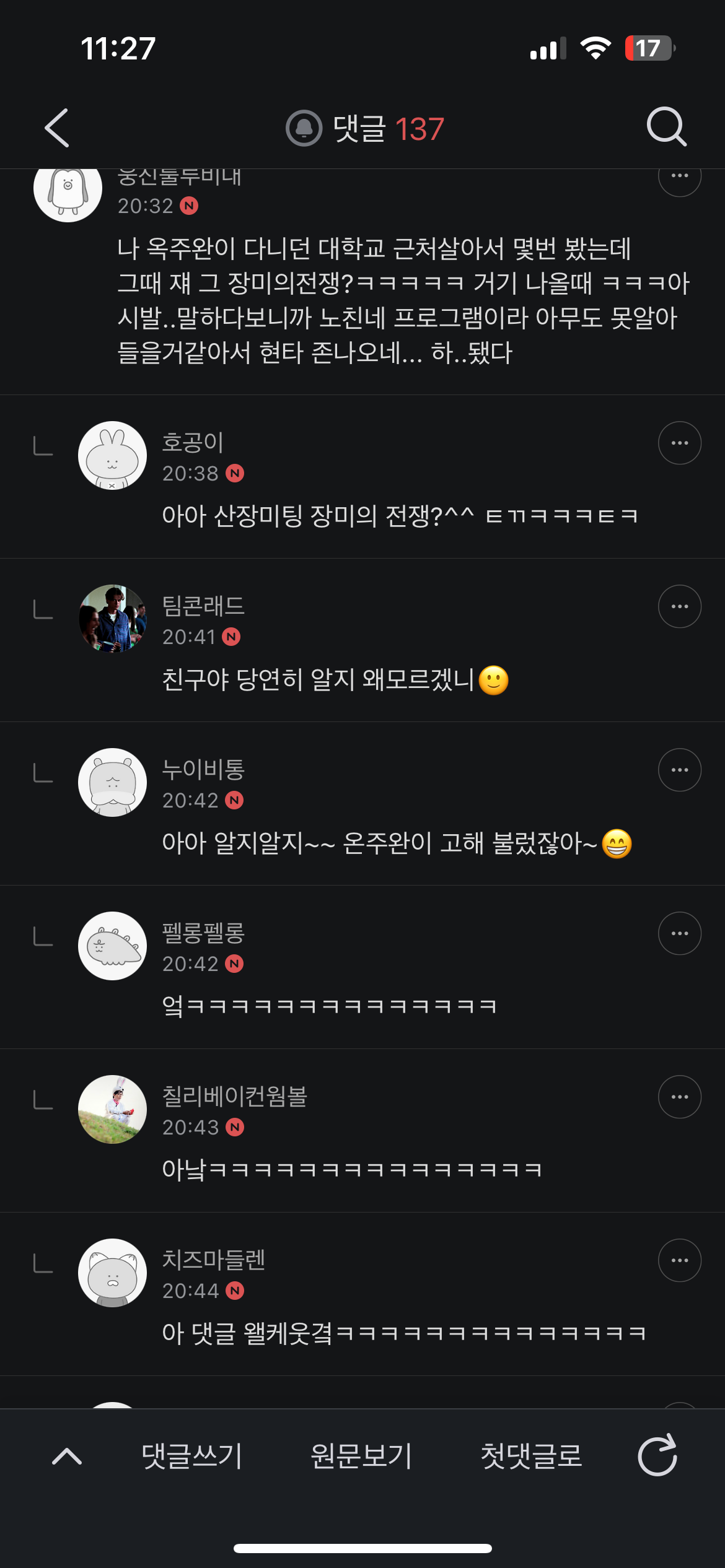Image resolution: width=725 pixels, height=1568 pixels.
Task: View 팀콘래드's profile picture
Action: click(112, 619)
